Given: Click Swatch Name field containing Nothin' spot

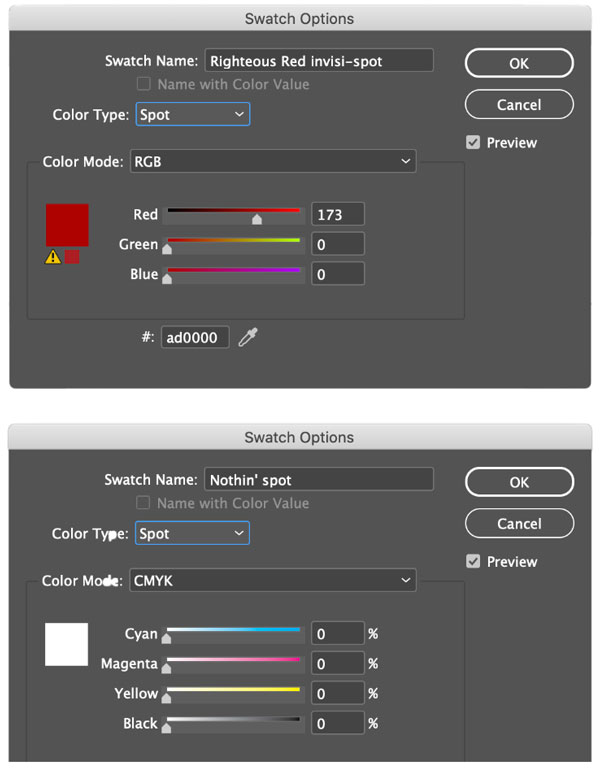Looking at the screenshot, I should pos(318,480).
